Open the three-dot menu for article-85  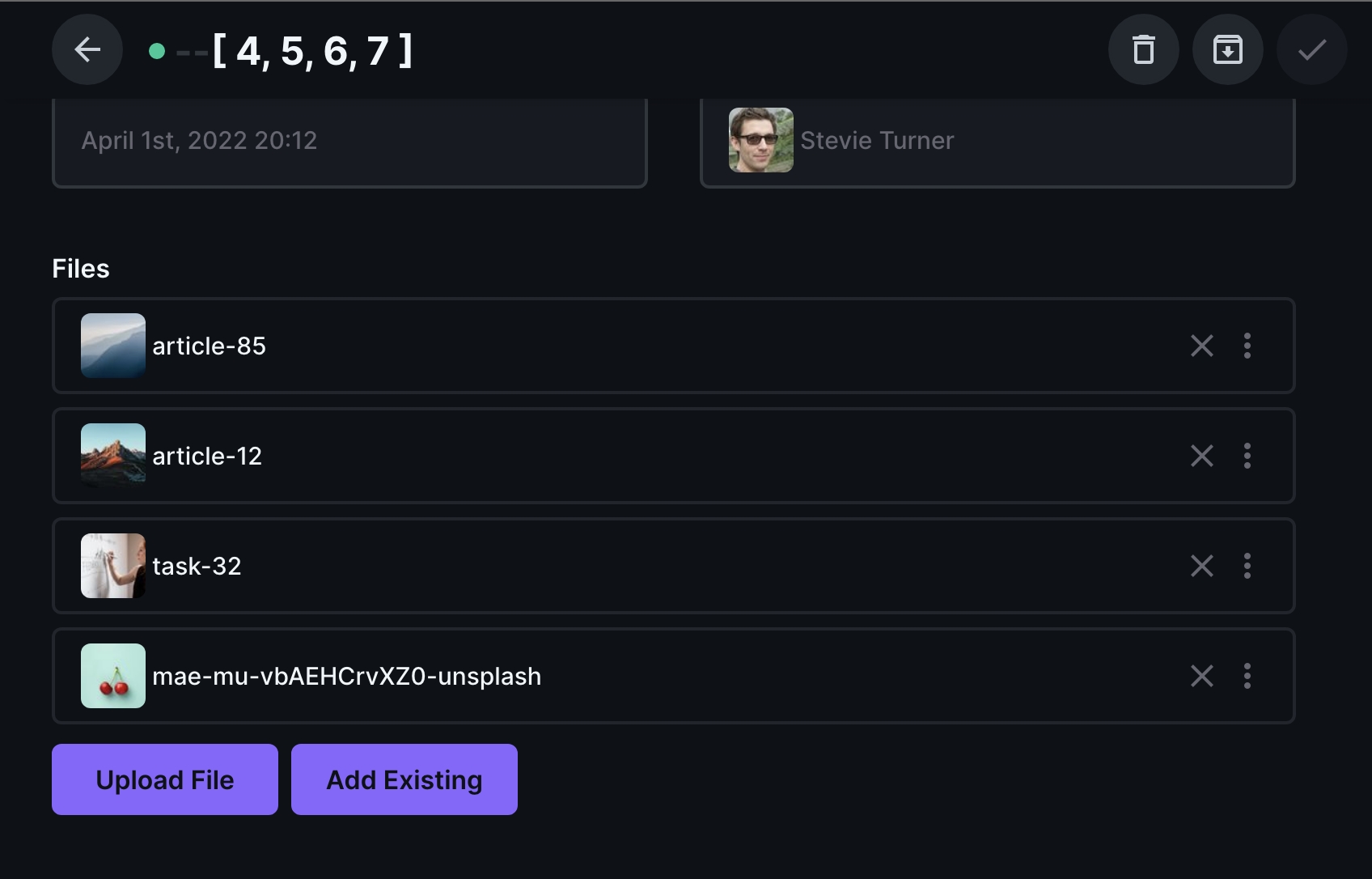click(1247, 346)
